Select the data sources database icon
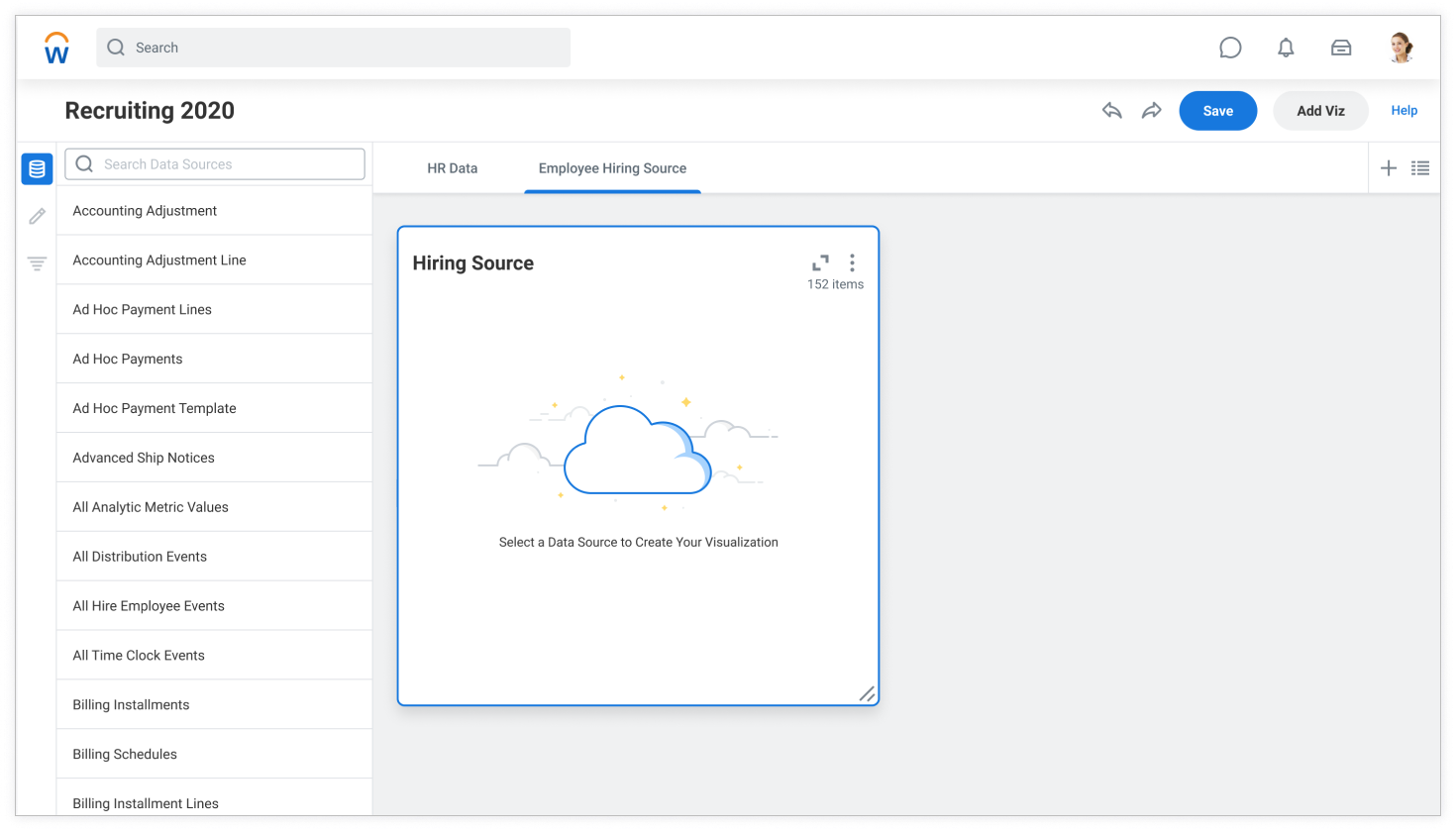The width and height of the screenshot is (1456, 832). (37, 168)
